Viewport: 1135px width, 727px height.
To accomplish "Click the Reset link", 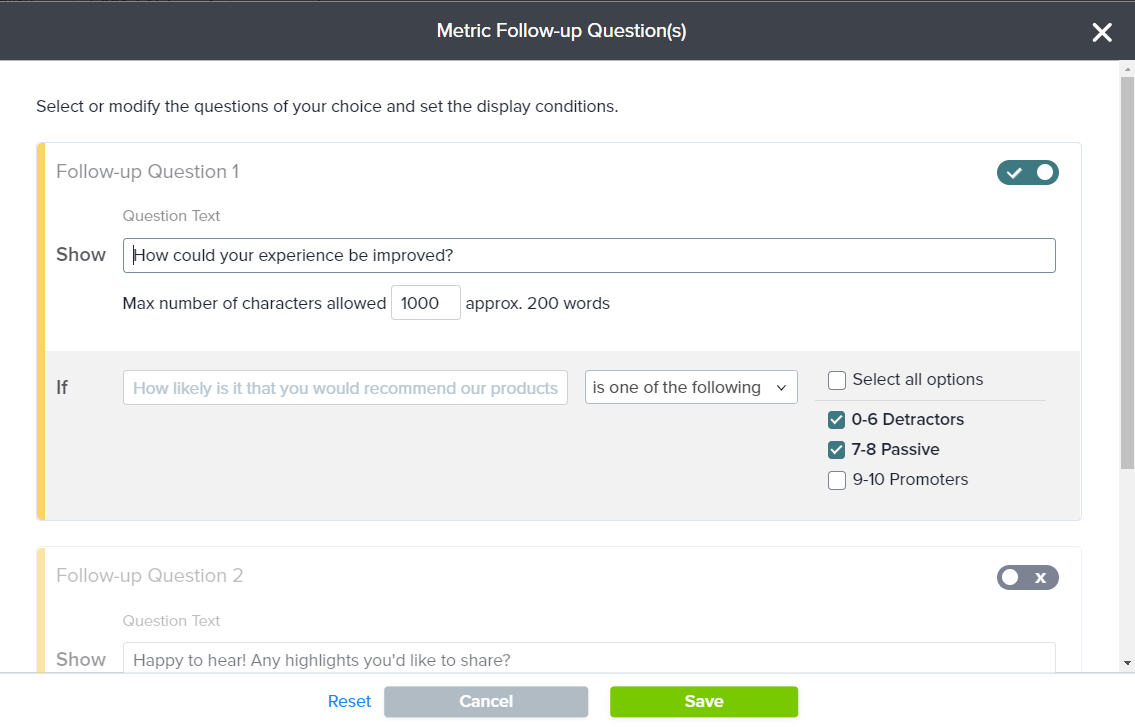I will (349, 702).
